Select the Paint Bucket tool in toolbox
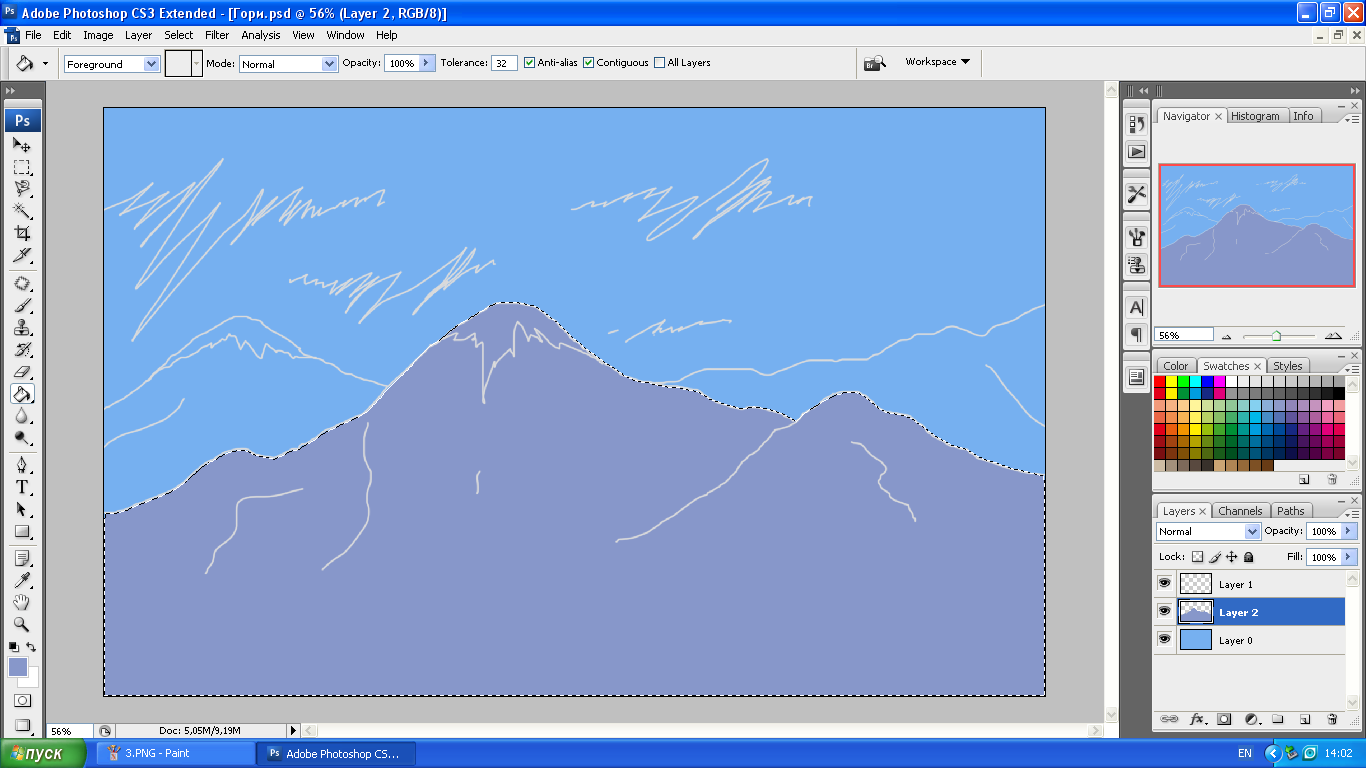 [x=22, y=394]
